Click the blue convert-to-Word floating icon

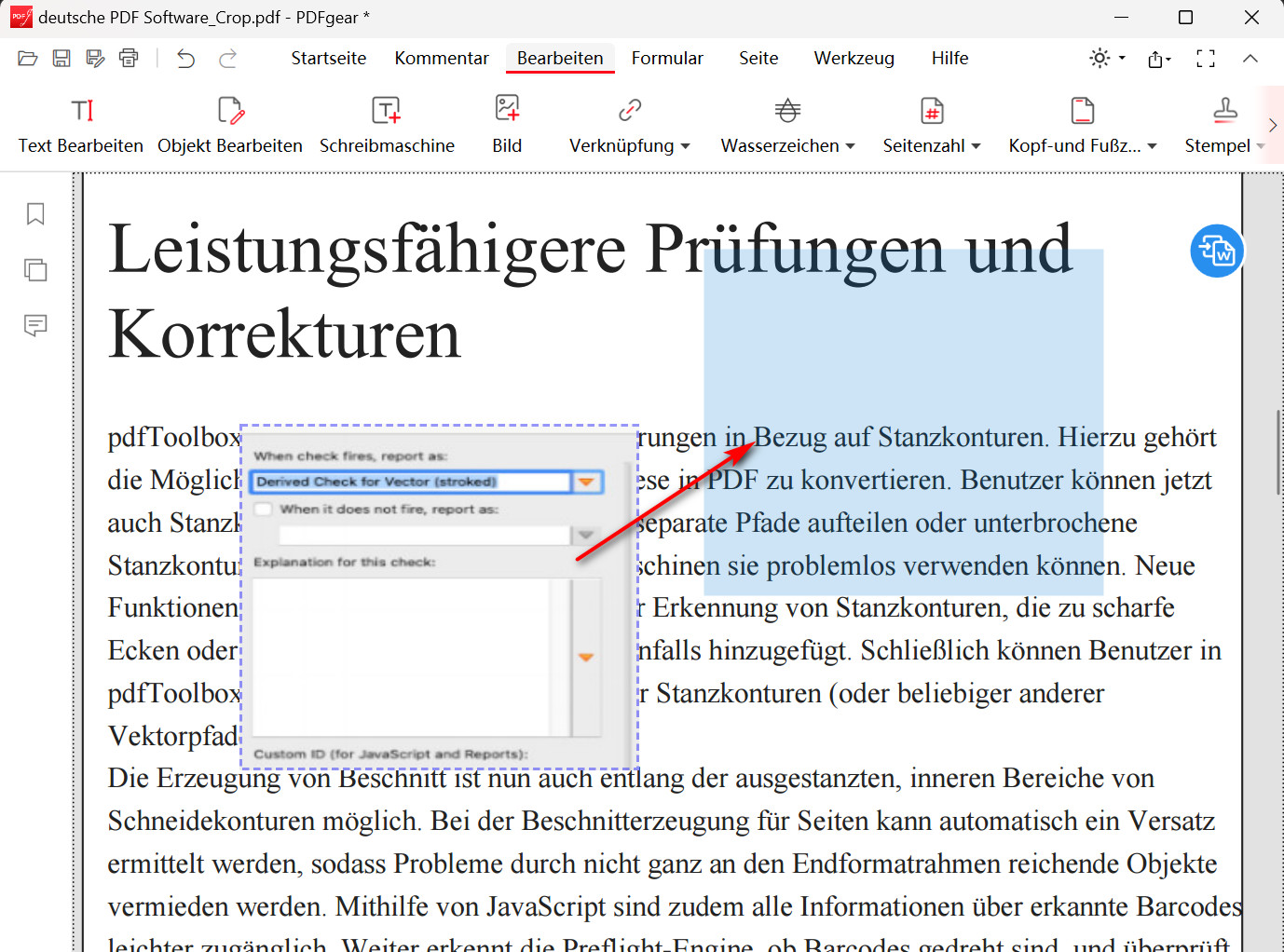point(1217,251)
